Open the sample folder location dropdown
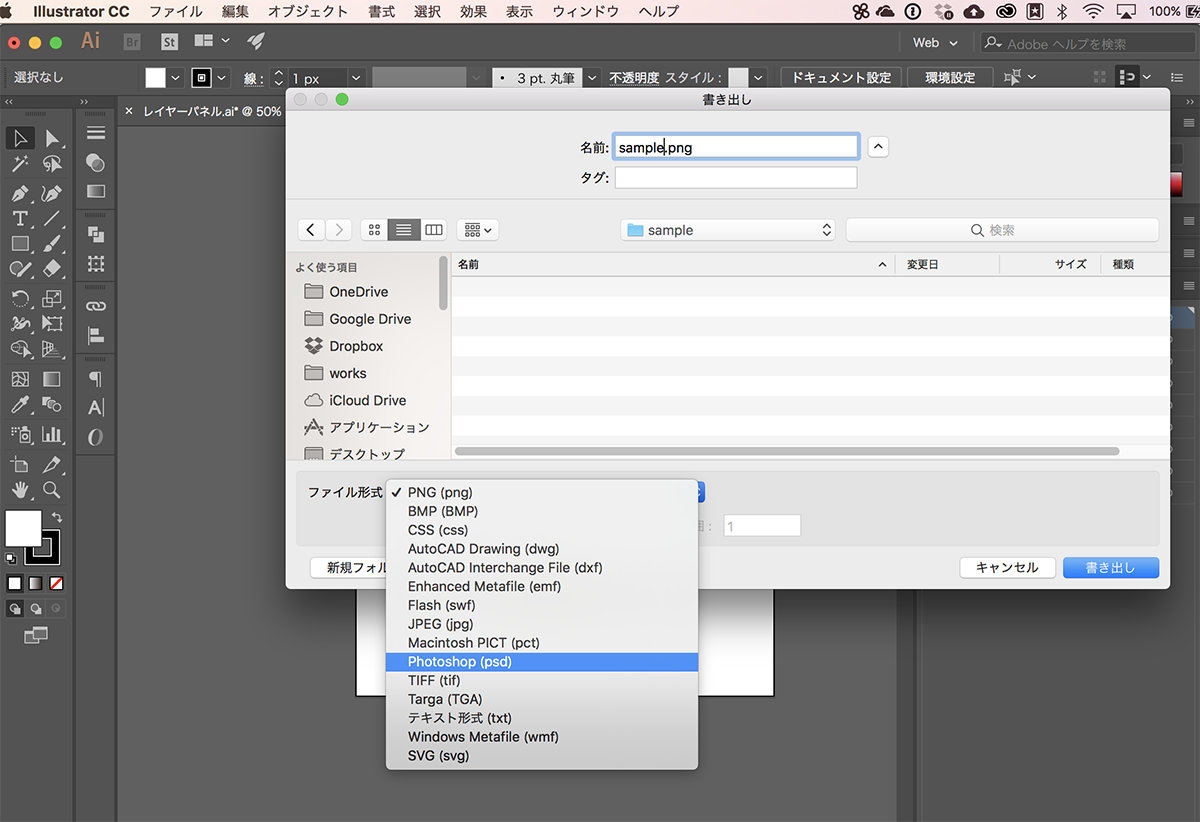Image resolution: width=1200 pixels, height=822 pixels. coord(728,230)
